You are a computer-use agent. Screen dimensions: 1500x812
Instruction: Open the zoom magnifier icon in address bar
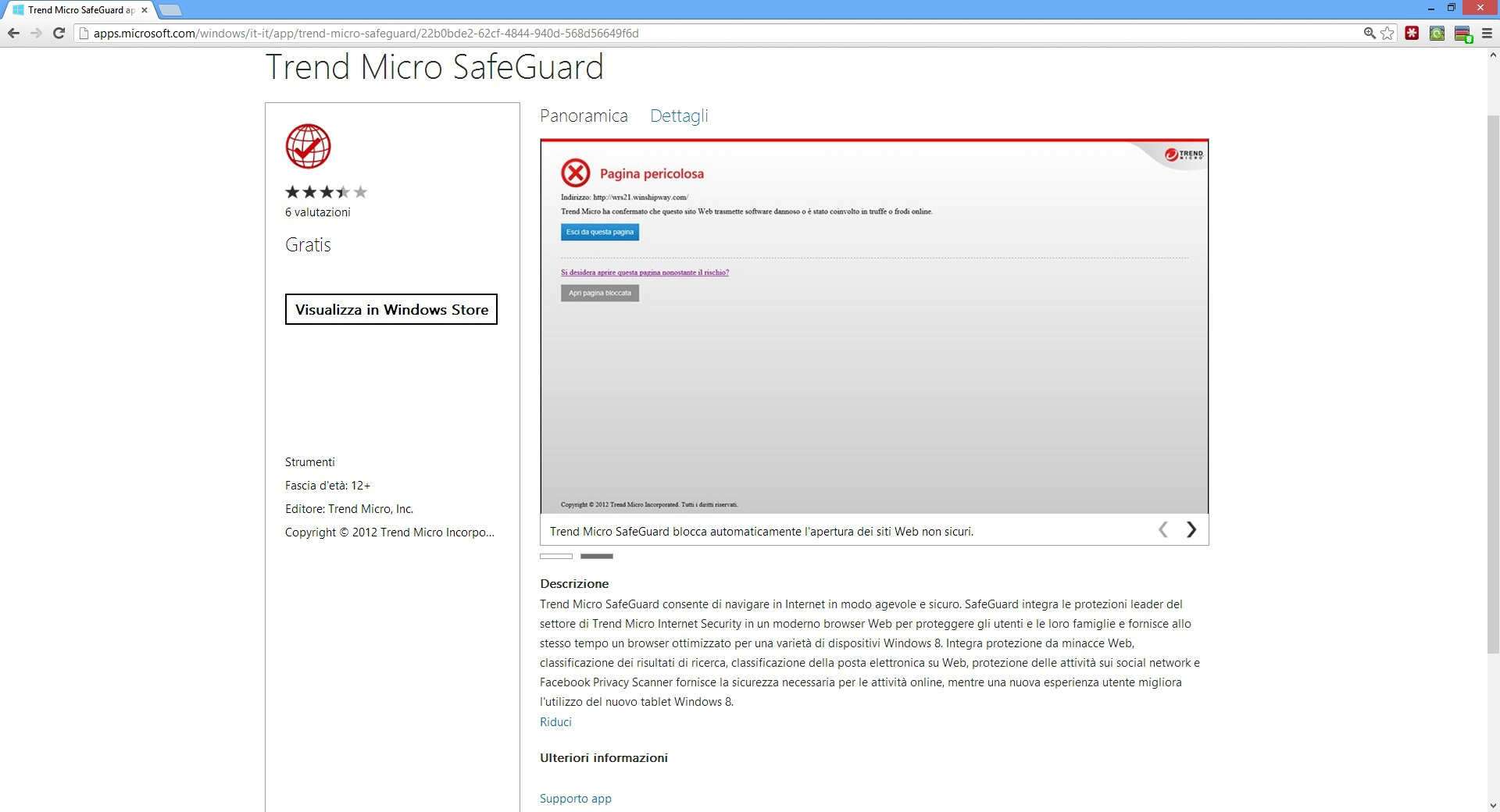point(1370,34)
